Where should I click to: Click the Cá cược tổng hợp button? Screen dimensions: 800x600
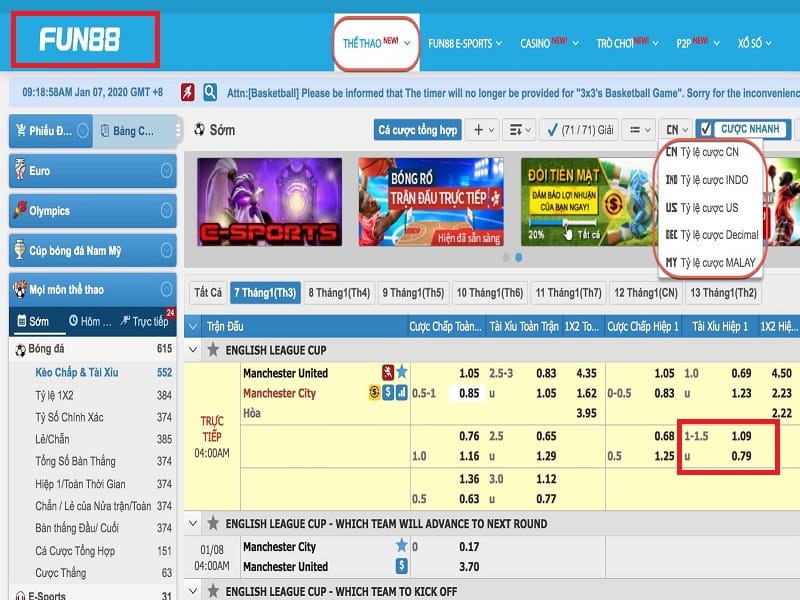(418, 130)
